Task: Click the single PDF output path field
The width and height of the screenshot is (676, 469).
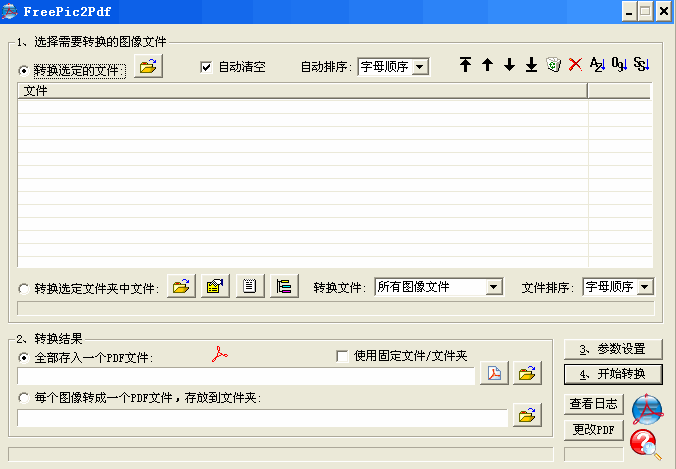Action: click(x=246, y=376)
